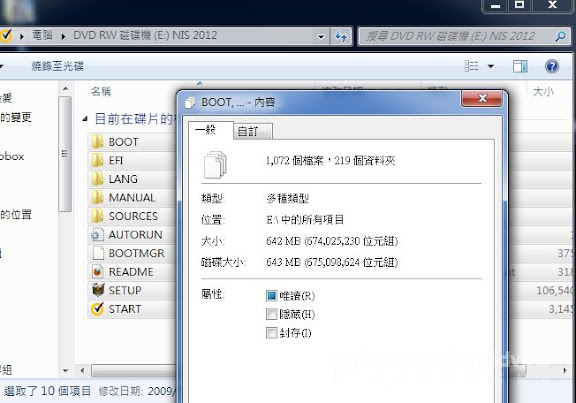Switch to the 自訂 tab
576x403 pixels.
click(253, 132)
